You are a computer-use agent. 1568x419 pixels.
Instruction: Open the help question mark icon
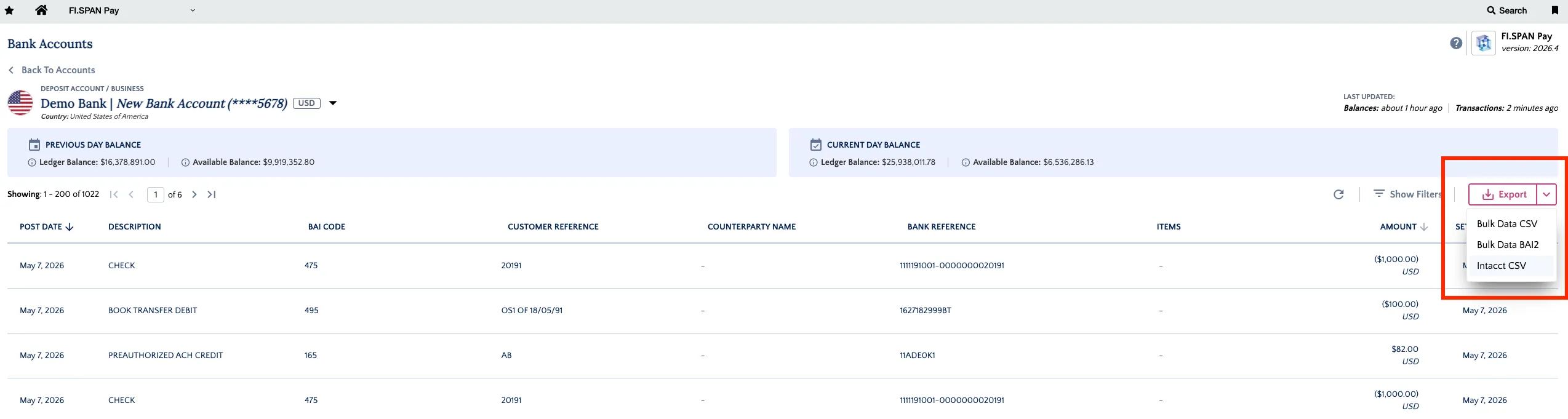pyautogui.click(x=1456, y=43)
